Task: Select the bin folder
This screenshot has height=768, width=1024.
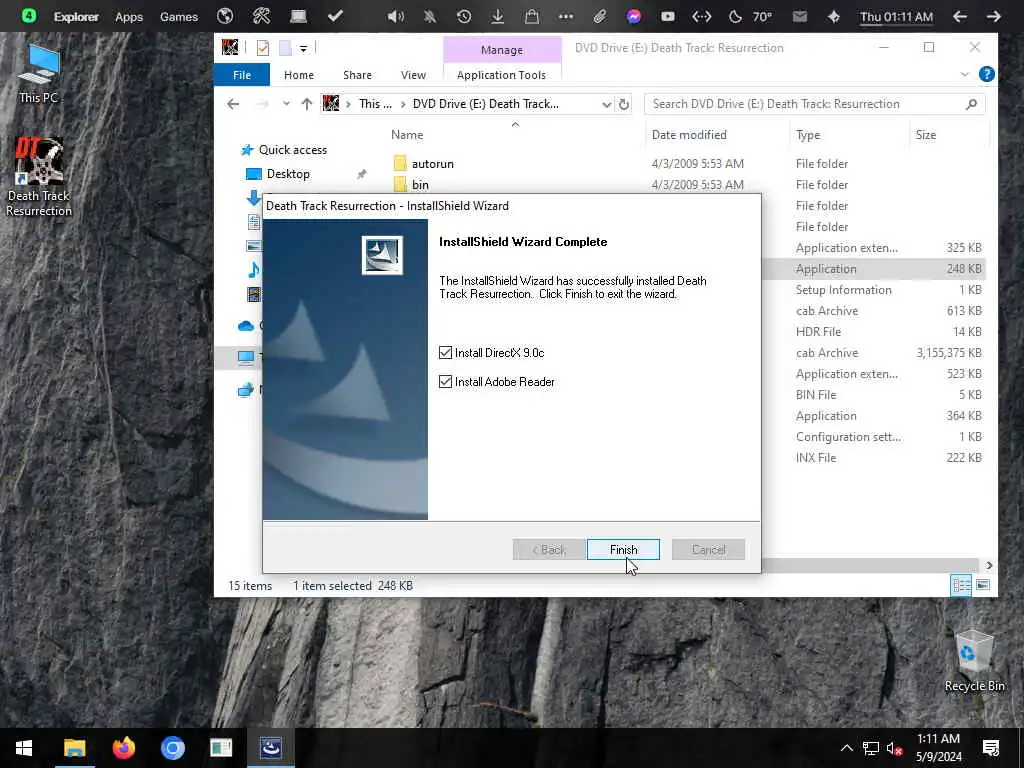Action: [420, 185]
